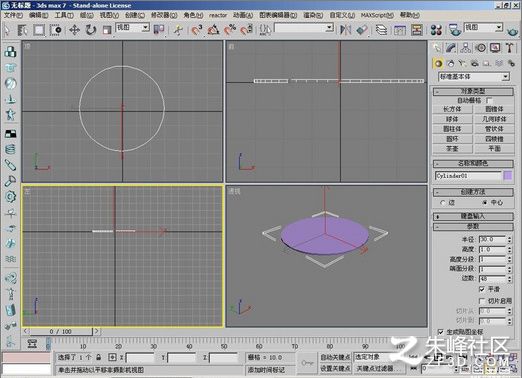Click the 球体 sphere button

point(453,119)
